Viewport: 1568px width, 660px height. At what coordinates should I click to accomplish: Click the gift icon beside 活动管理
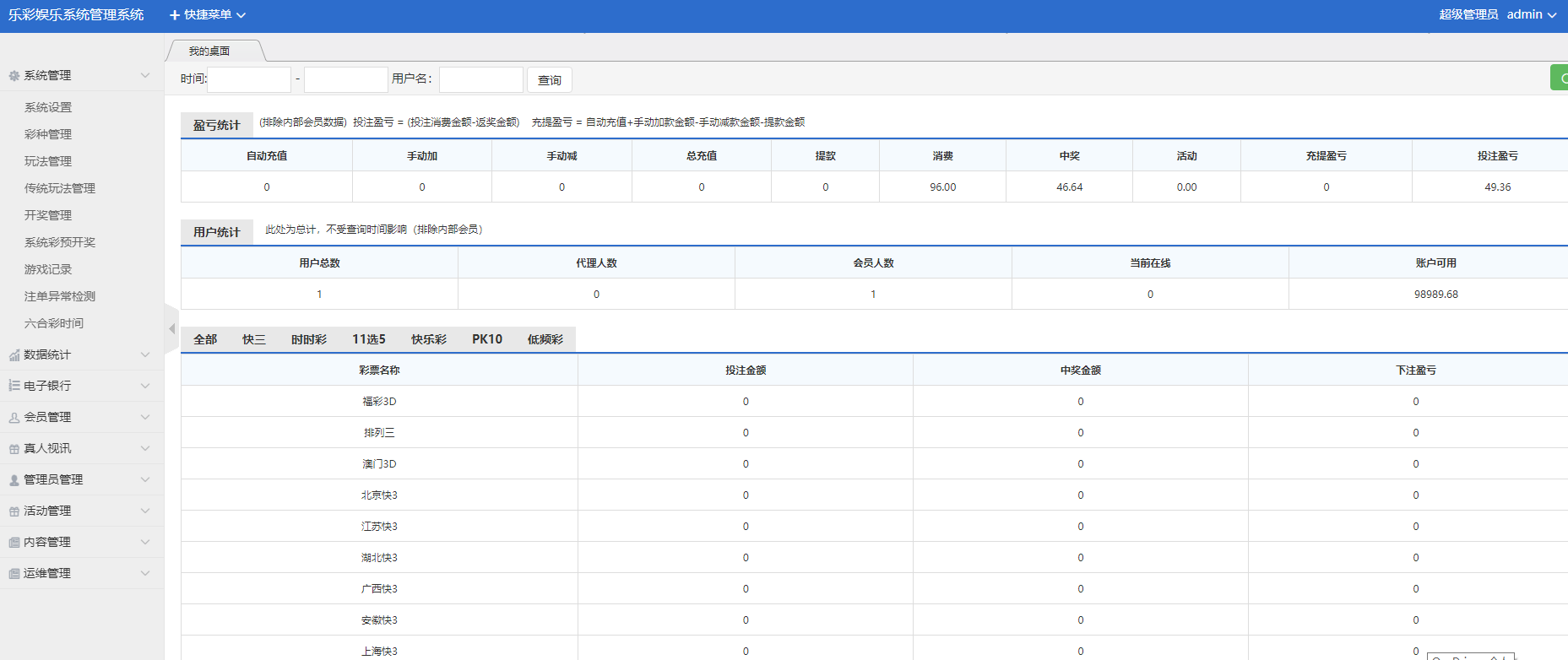coord(14,511)
